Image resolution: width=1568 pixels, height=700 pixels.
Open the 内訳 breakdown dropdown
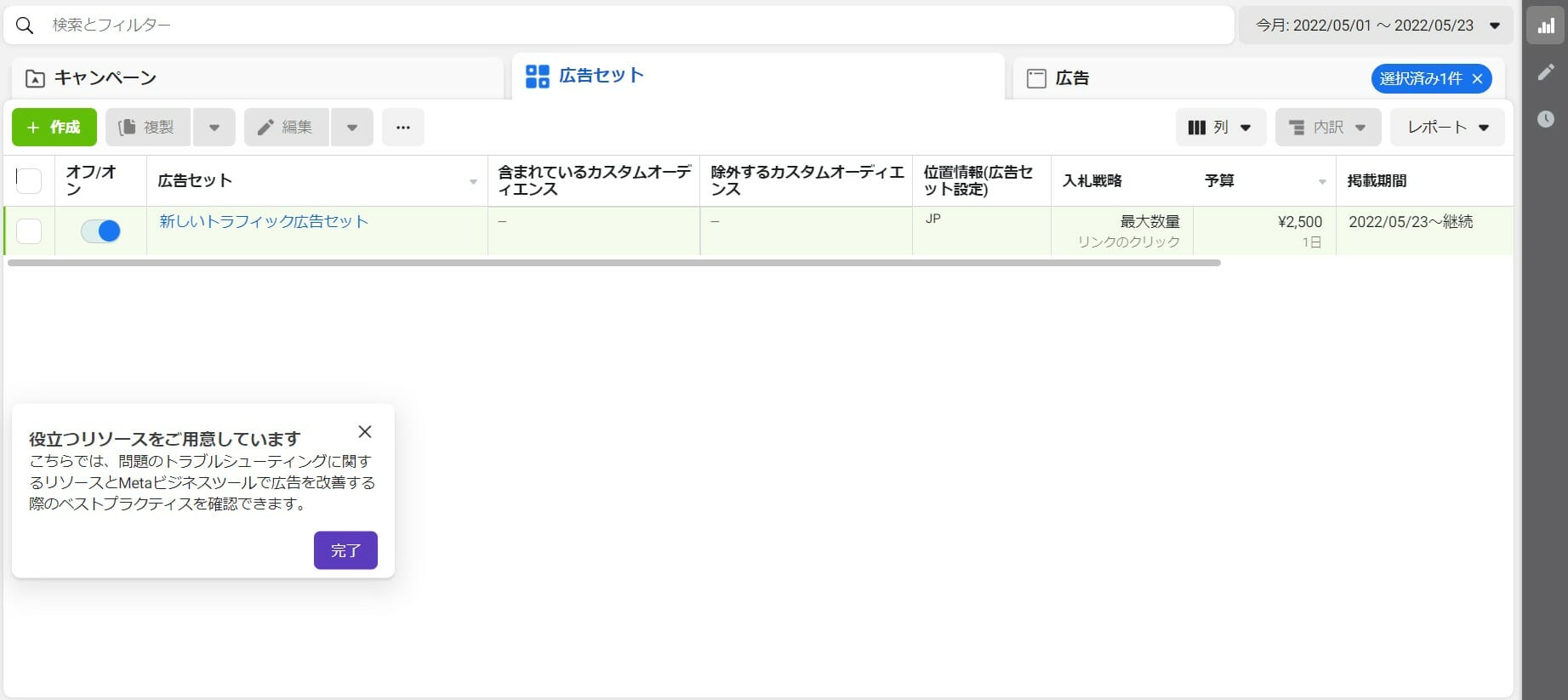coord(1328,128)
